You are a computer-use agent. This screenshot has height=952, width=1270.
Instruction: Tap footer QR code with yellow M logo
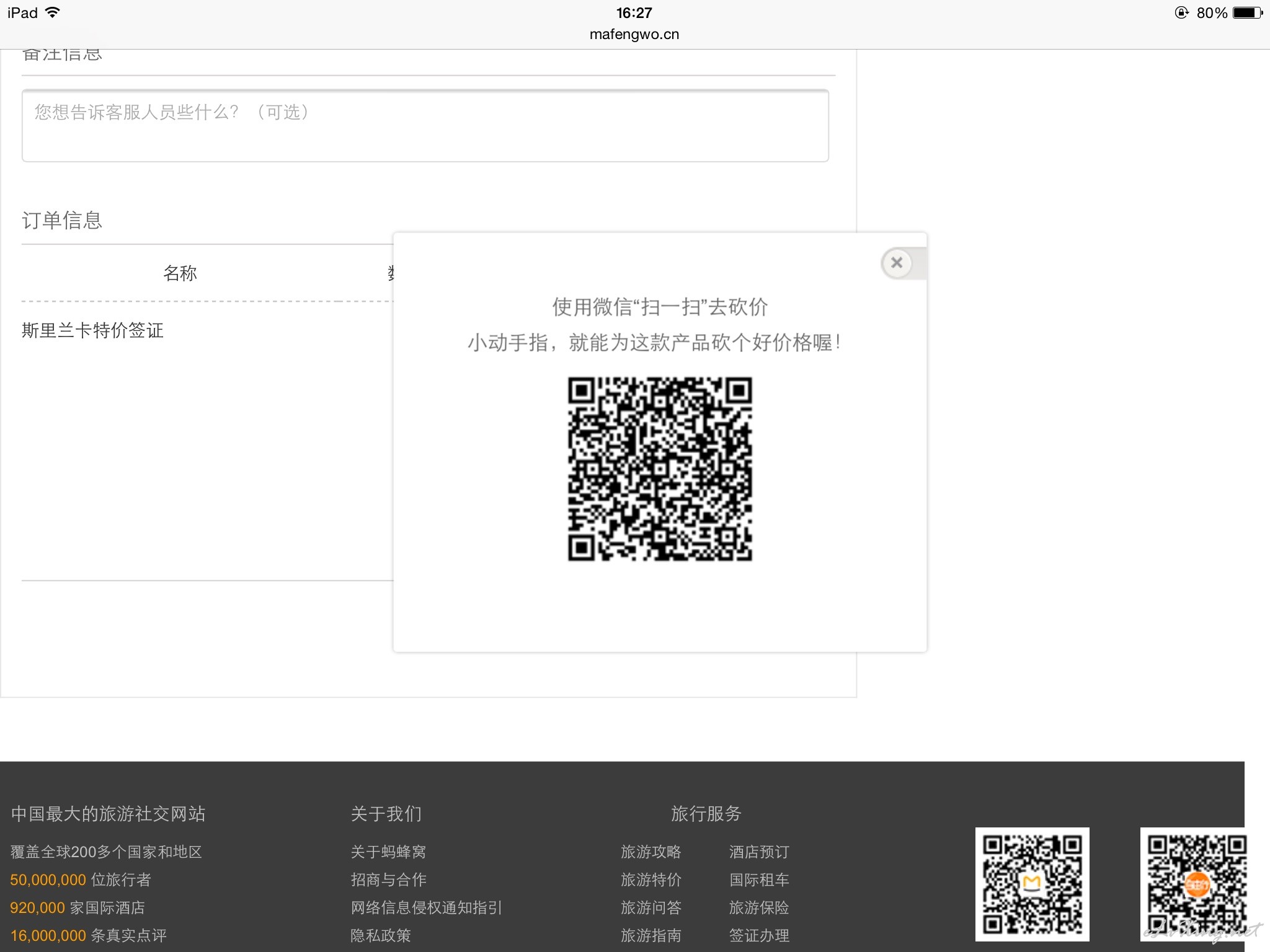(1032, 884)
